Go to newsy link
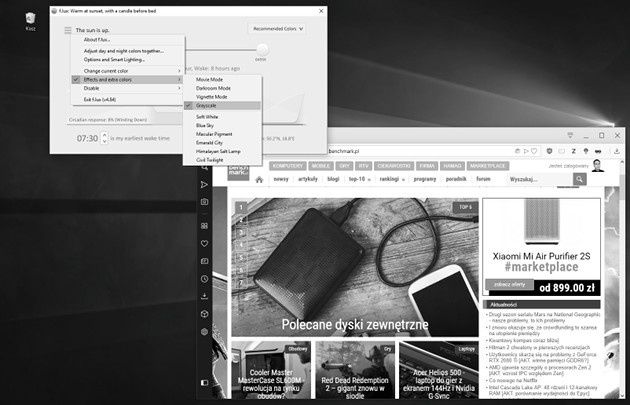630x405 pixels. [281, 179]
